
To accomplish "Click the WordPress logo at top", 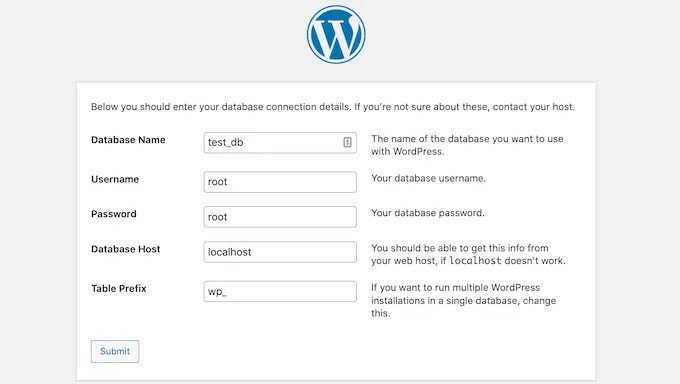I will click(x=336, y=35).
